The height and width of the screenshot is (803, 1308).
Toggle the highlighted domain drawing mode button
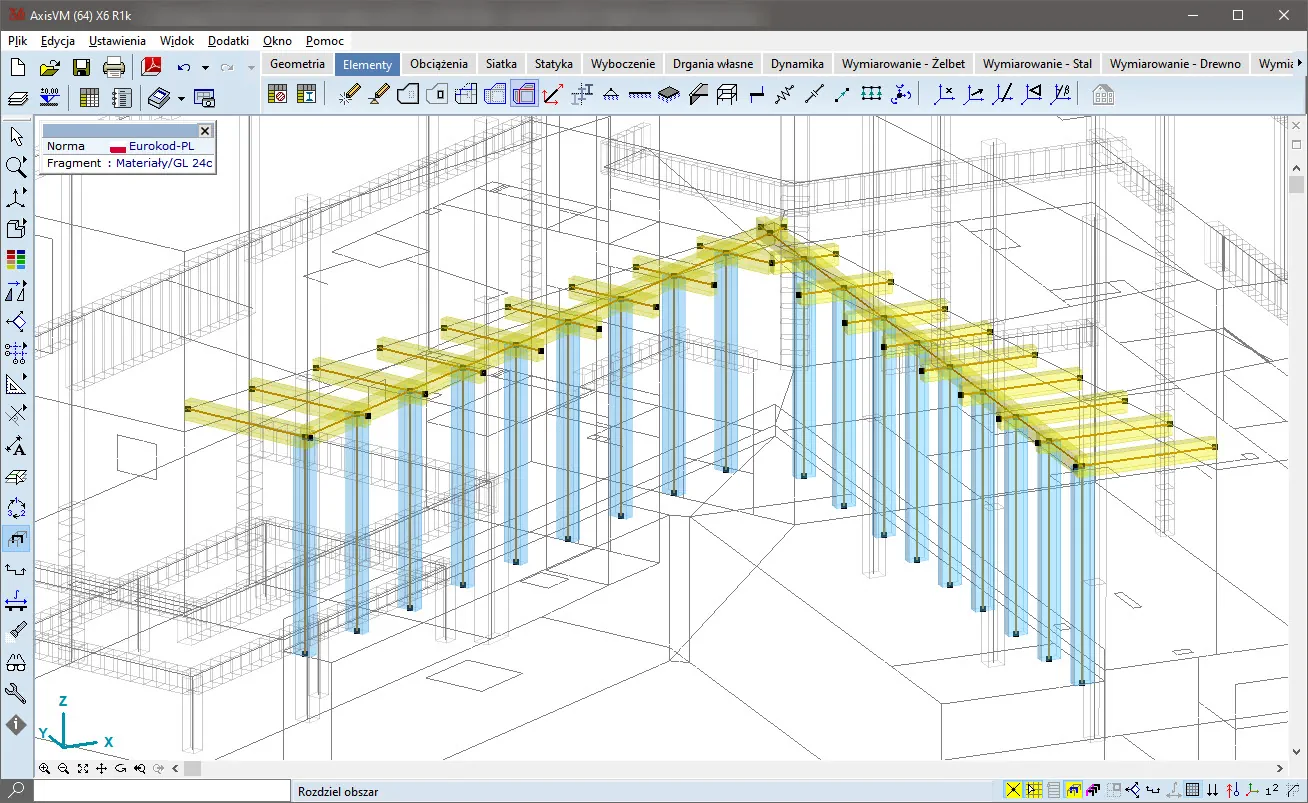(523, 95)
